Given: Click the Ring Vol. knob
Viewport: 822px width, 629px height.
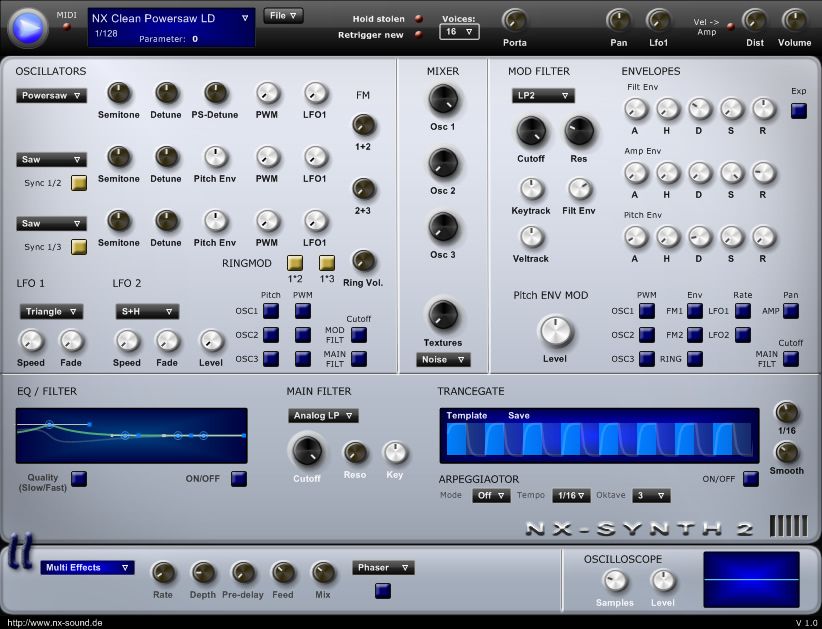Looking at the screenshot, I should pos(363,261).
